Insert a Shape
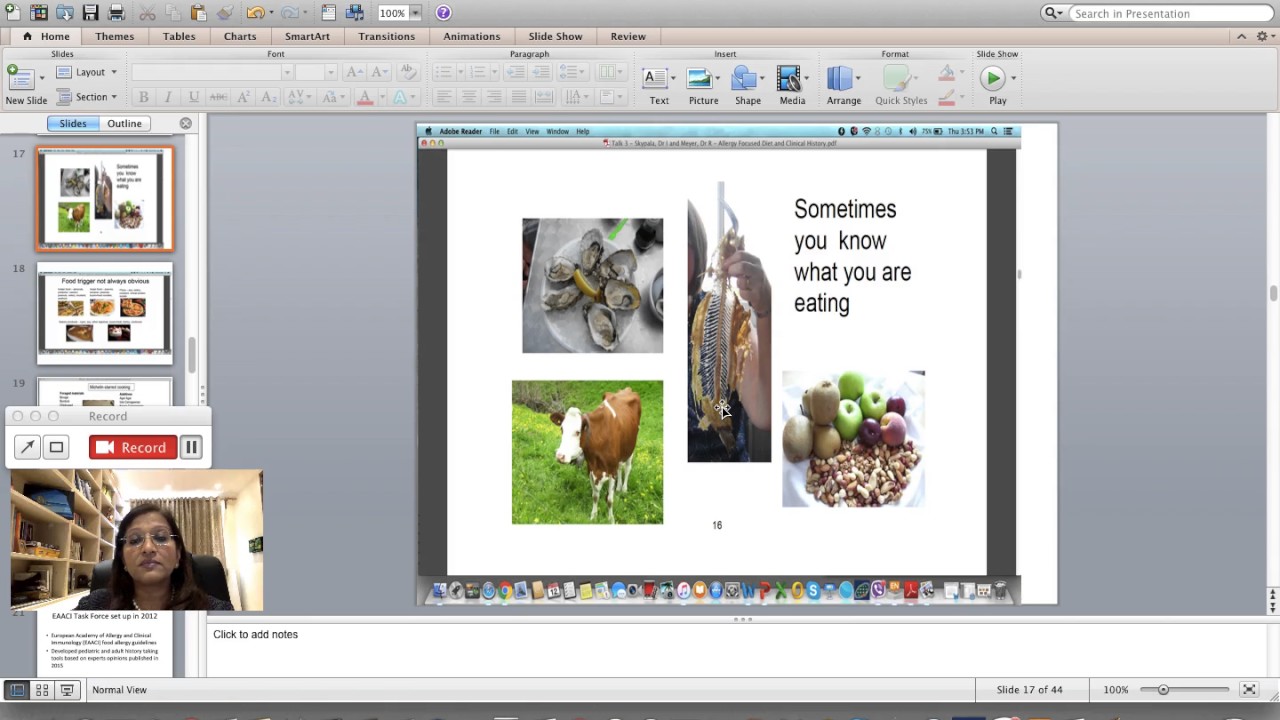 (748, 85)
